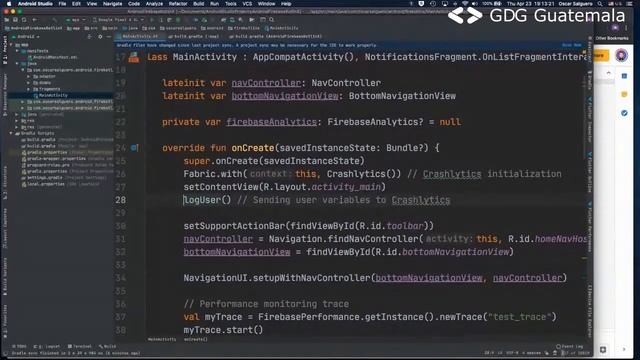The height and width of the screenshot is (360, 640).
Task: Click onCreate() in the editor breadcrumb
Action: (x=196, y=339)
